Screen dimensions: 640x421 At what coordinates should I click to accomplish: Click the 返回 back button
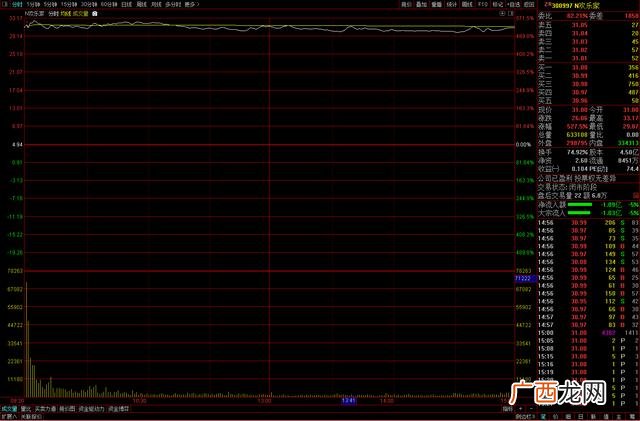click(x=529, y=4)
